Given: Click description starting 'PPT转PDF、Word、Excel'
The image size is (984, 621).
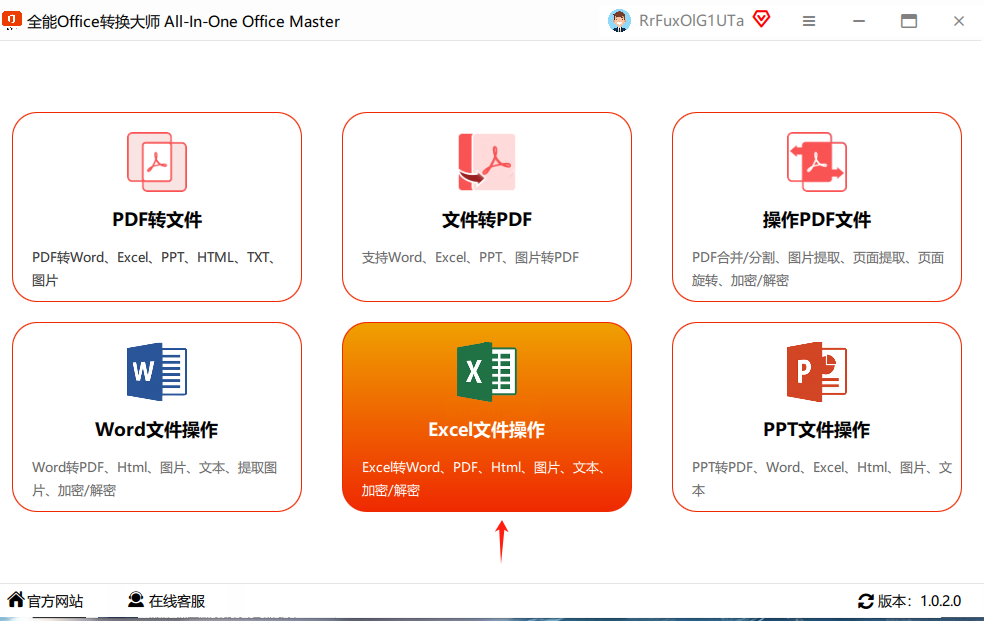Looking at the screenshot, I should point(822,479).
